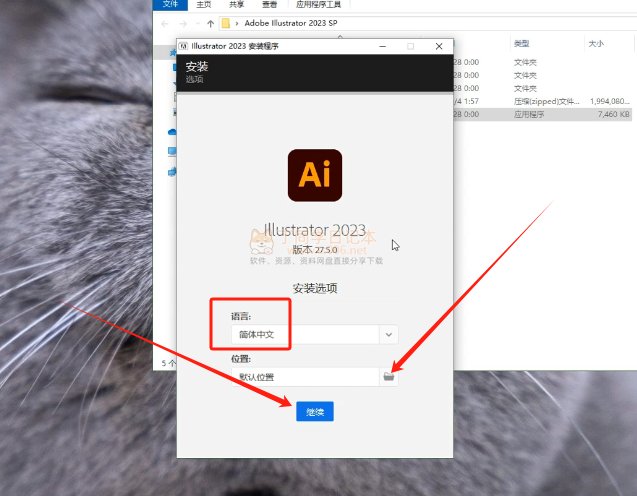Image resolution: width=637 pixels, height=496 pixels.
Task: Switch to the 主页 tab in Explorer
Action: point(204,4)
